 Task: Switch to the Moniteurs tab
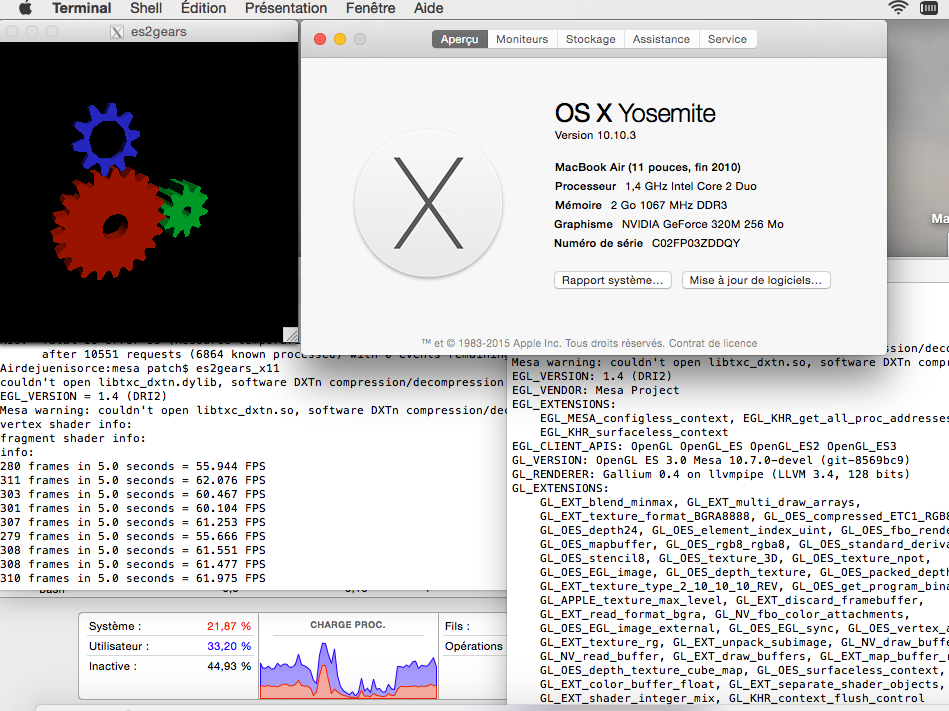point(522,39)
